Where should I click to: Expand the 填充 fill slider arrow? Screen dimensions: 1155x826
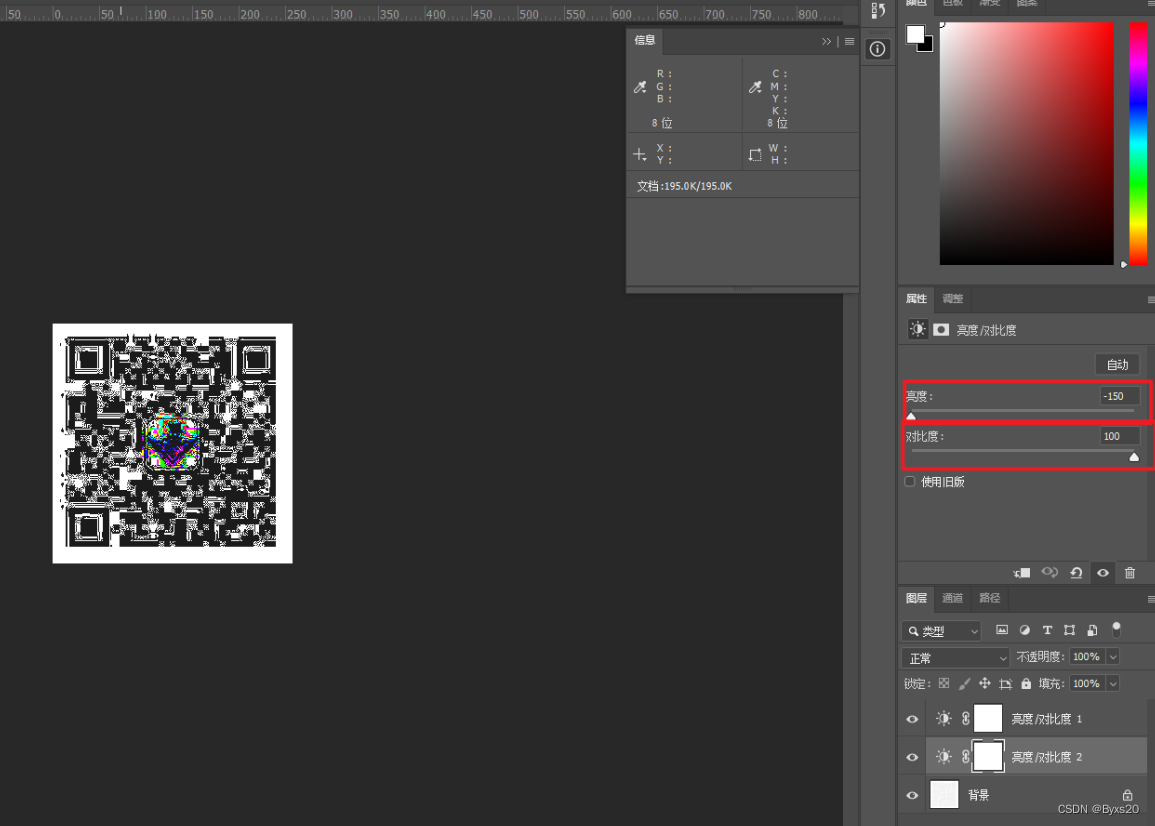[1113, 683]
